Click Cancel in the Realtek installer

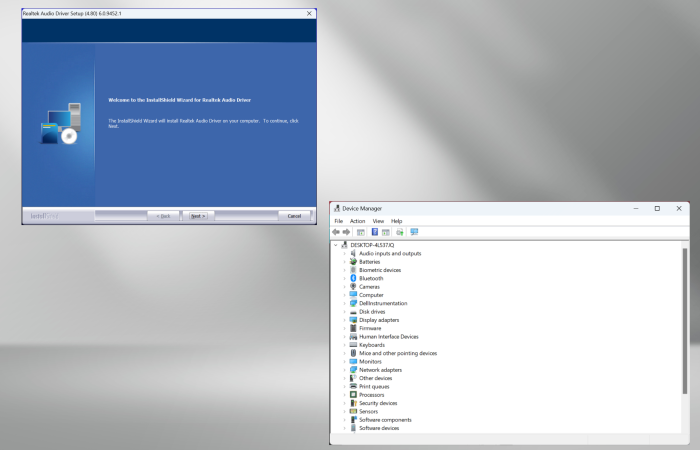coord(294,216)
